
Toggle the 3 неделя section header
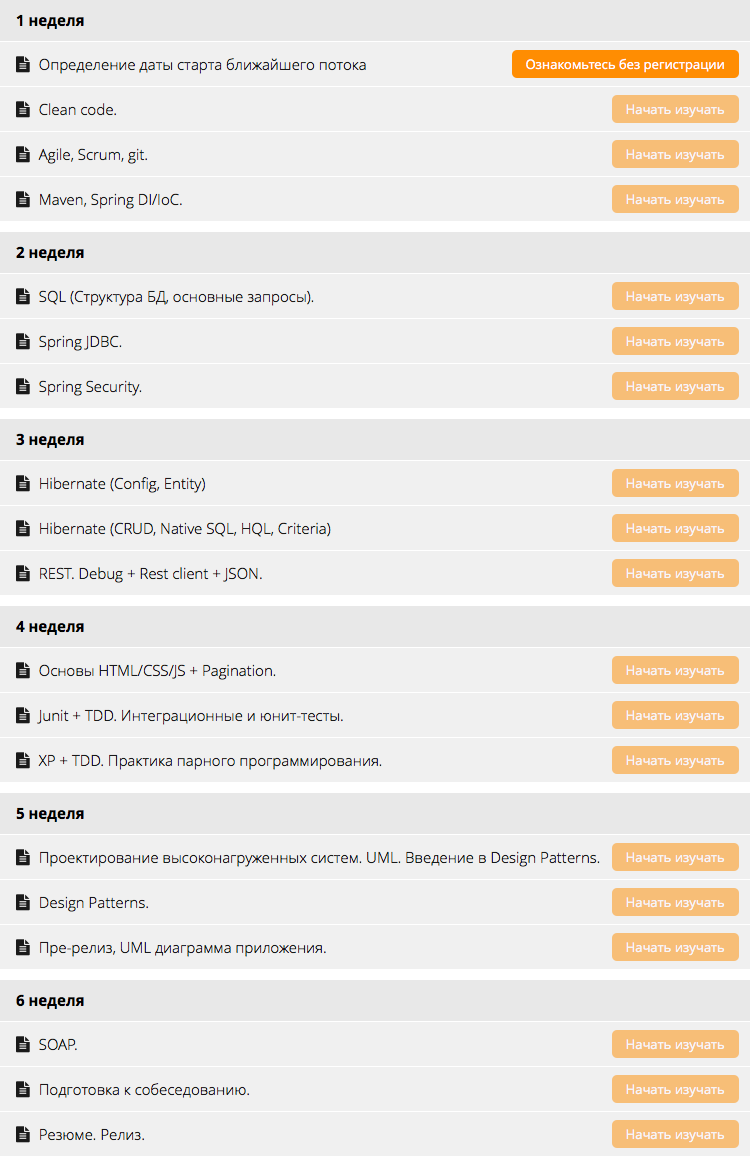(50, 440)
